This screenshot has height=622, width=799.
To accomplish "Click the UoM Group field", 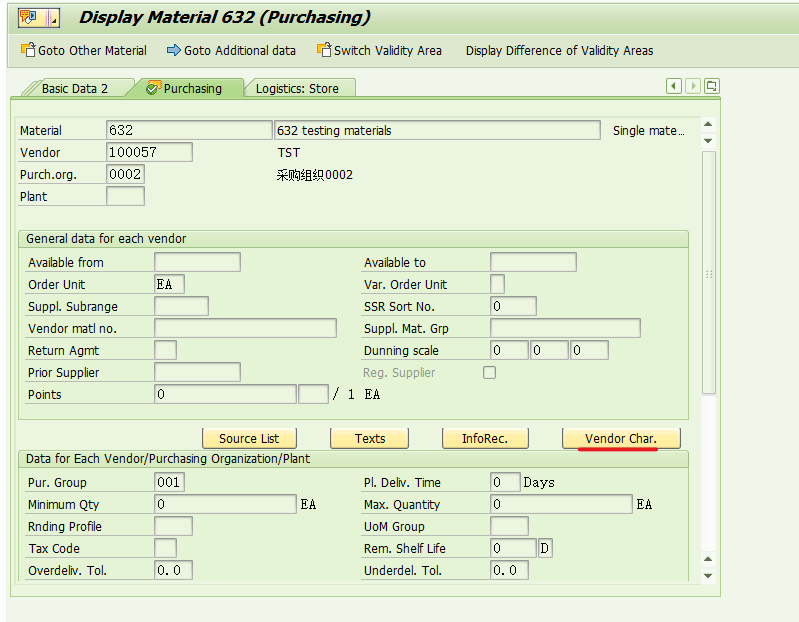I will (509, 526).
